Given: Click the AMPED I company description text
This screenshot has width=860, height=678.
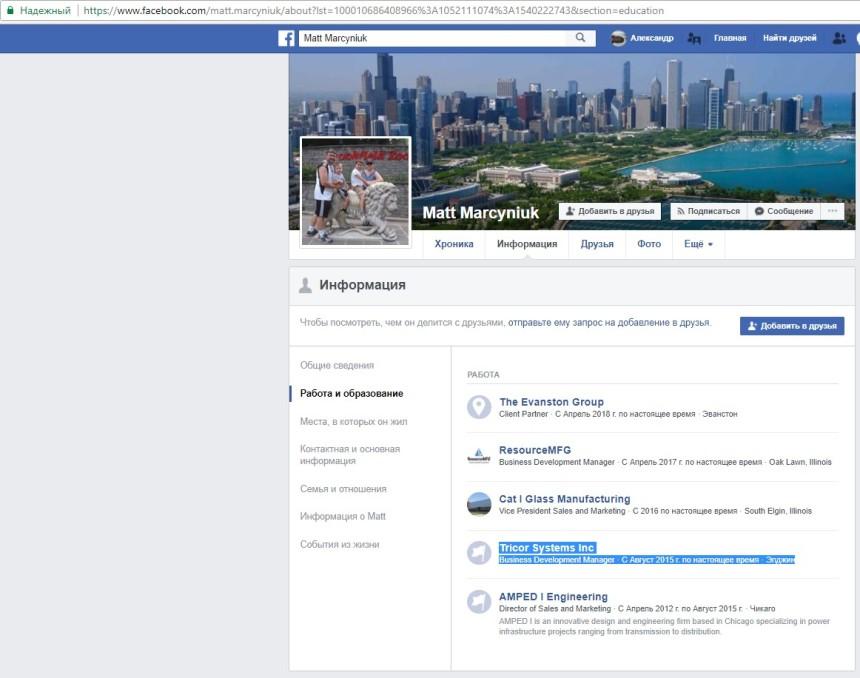Looking at the screenshot, I should pos(664,626).
